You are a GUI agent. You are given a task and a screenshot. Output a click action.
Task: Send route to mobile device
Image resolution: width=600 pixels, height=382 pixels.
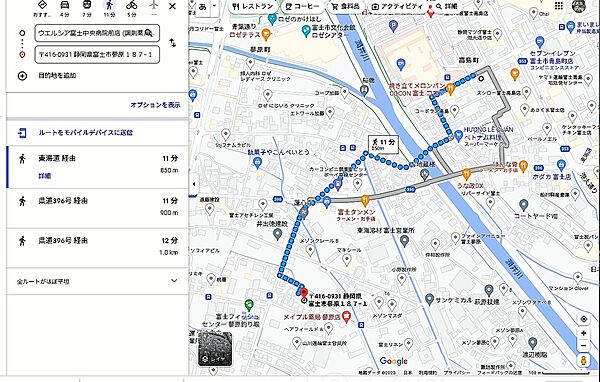pos(85,133)
